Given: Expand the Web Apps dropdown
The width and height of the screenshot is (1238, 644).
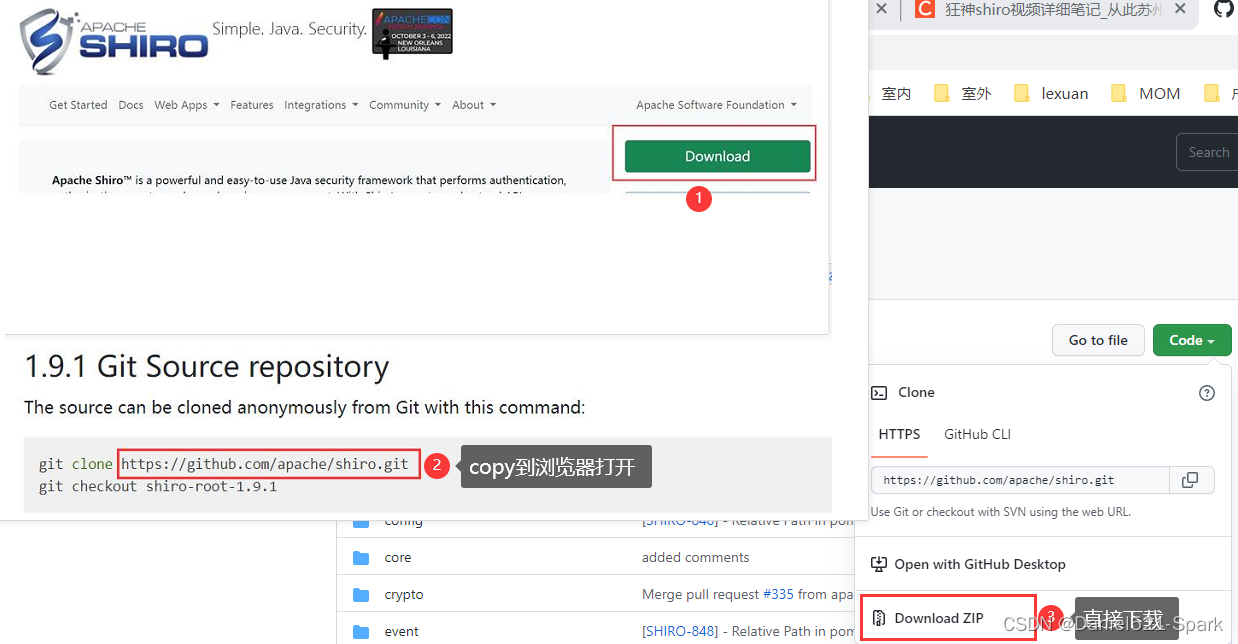Looking at the screenshot, I should (x=186, y=105).
